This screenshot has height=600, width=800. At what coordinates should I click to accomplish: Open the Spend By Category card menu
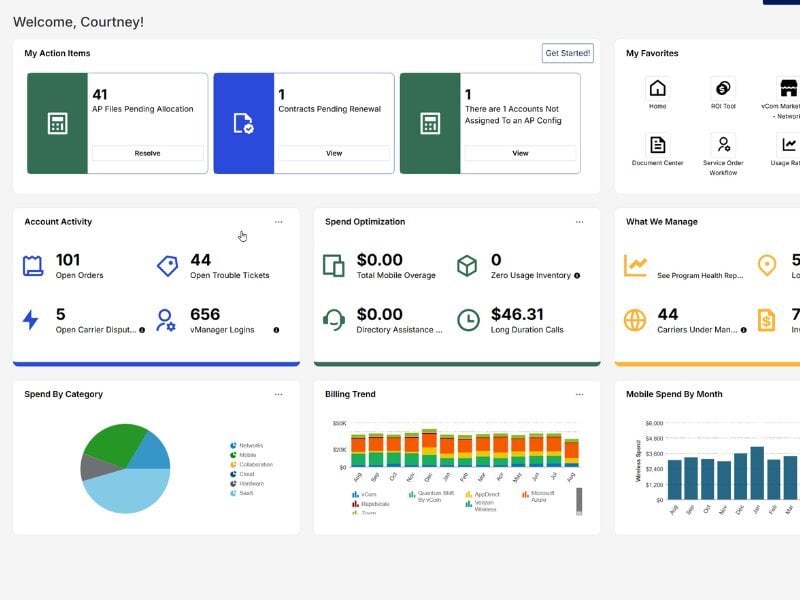280,394
